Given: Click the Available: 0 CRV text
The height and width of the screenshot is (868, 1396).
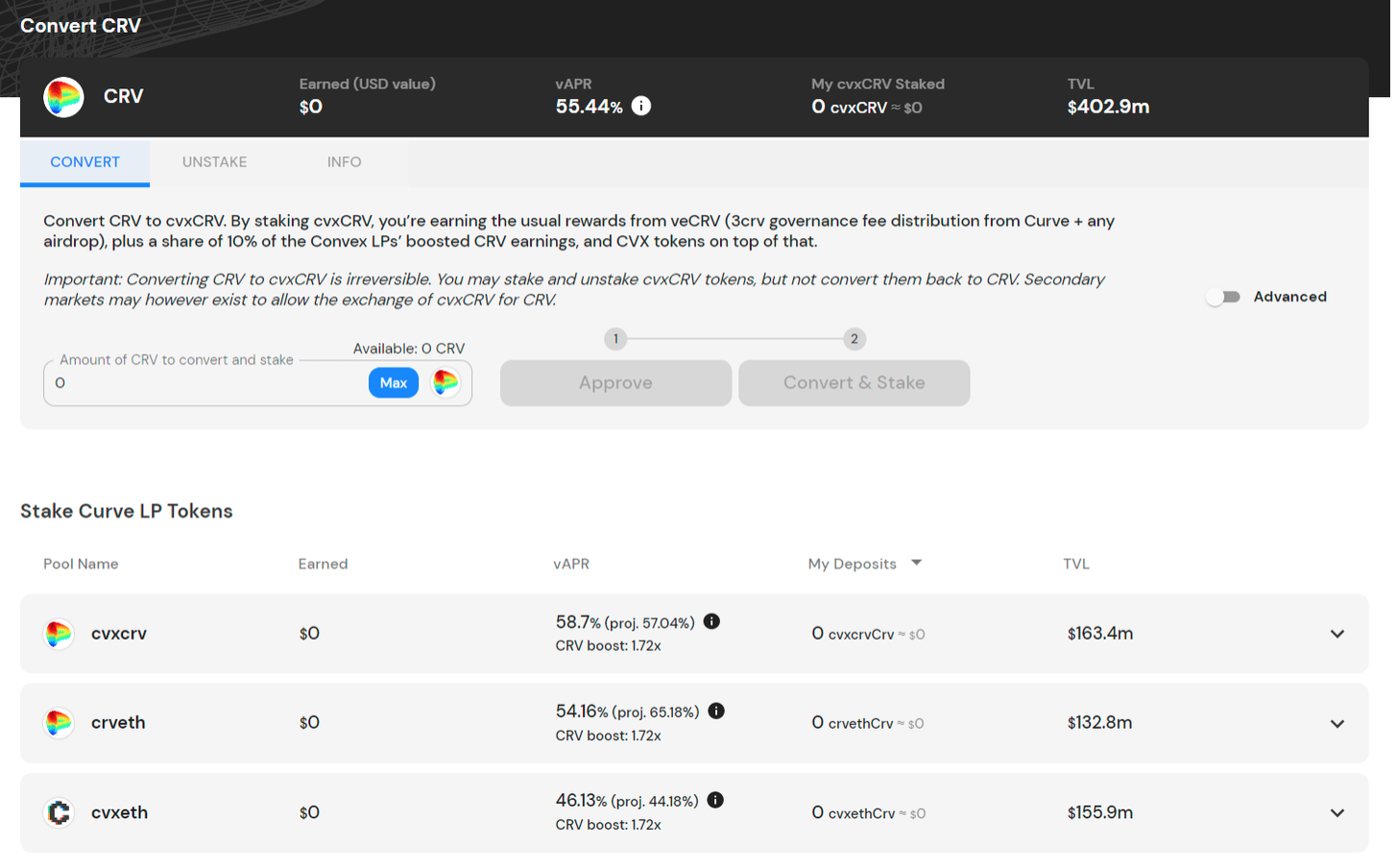Looking at the screenshot, I should pos(410,350).
